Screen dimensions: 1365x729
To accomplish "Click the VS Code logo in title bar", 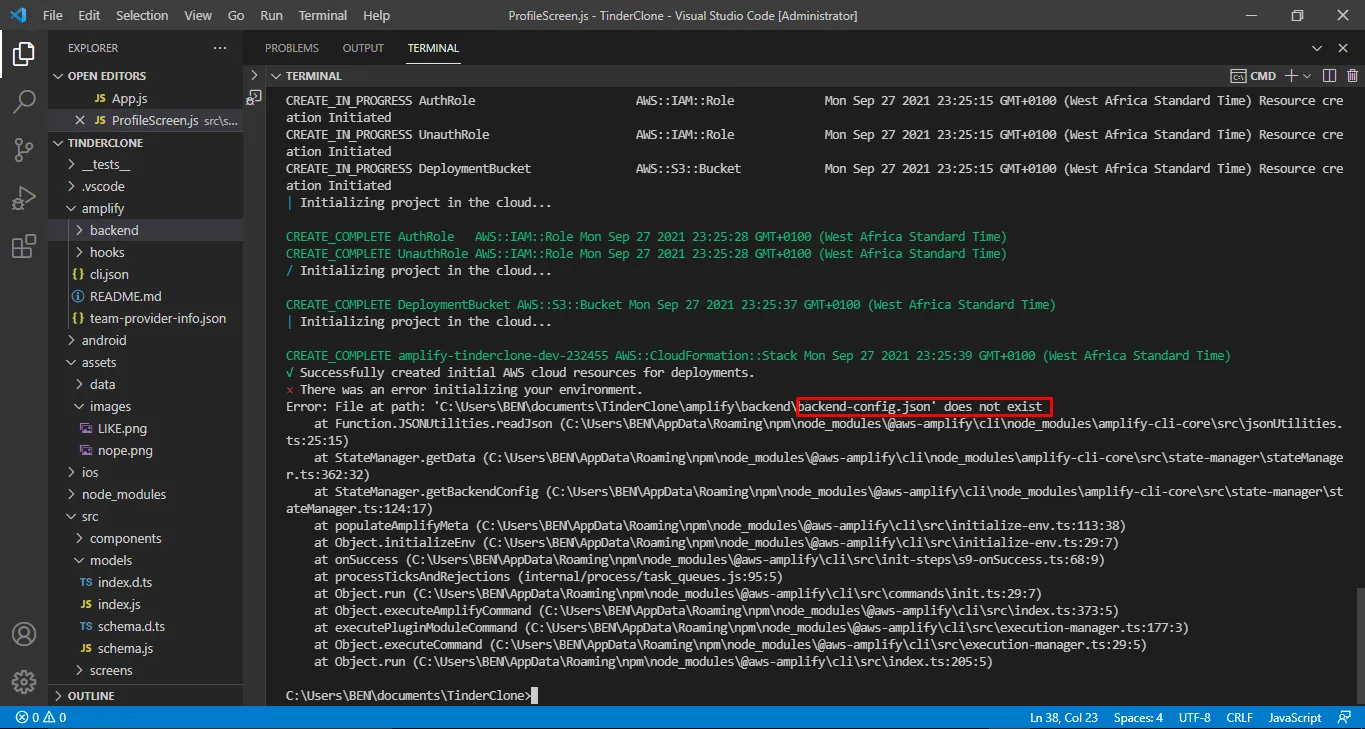I will (18, 16).
